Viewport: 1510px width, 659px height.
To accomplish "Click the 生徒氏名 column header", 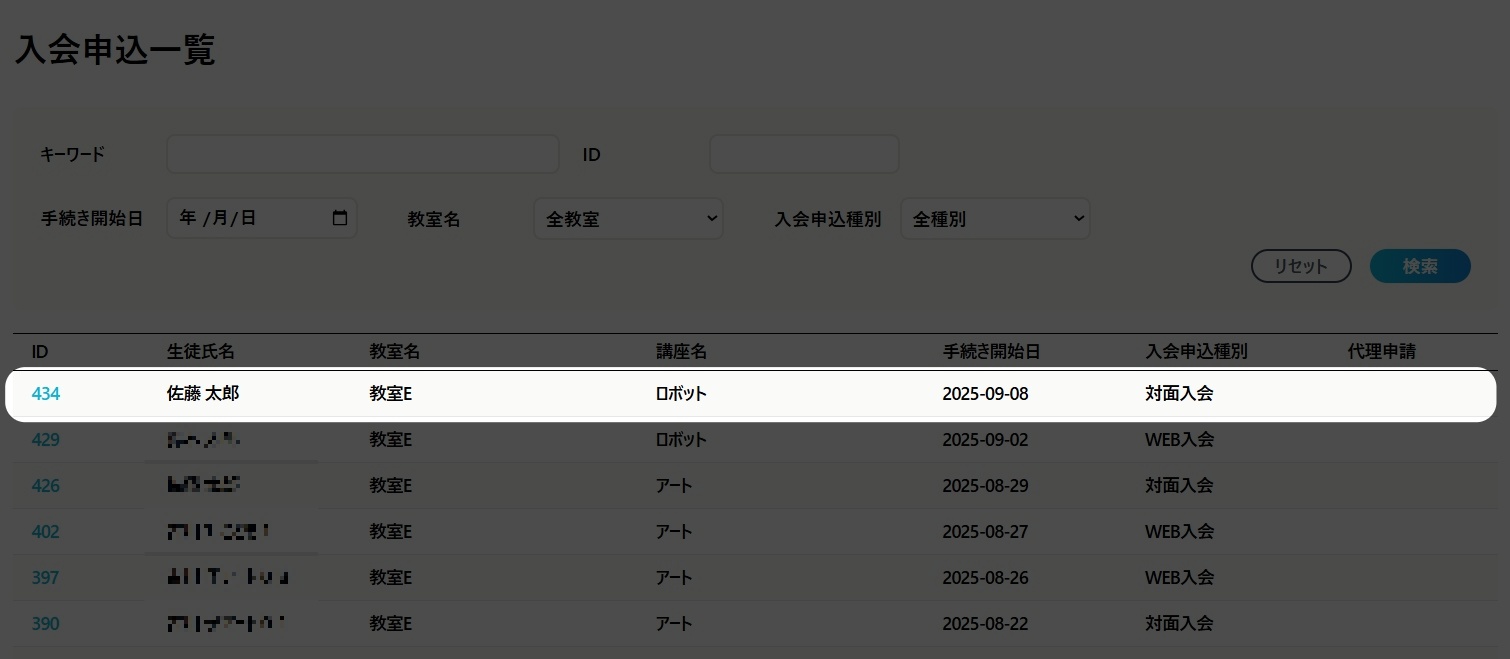I will click(201, 351).
